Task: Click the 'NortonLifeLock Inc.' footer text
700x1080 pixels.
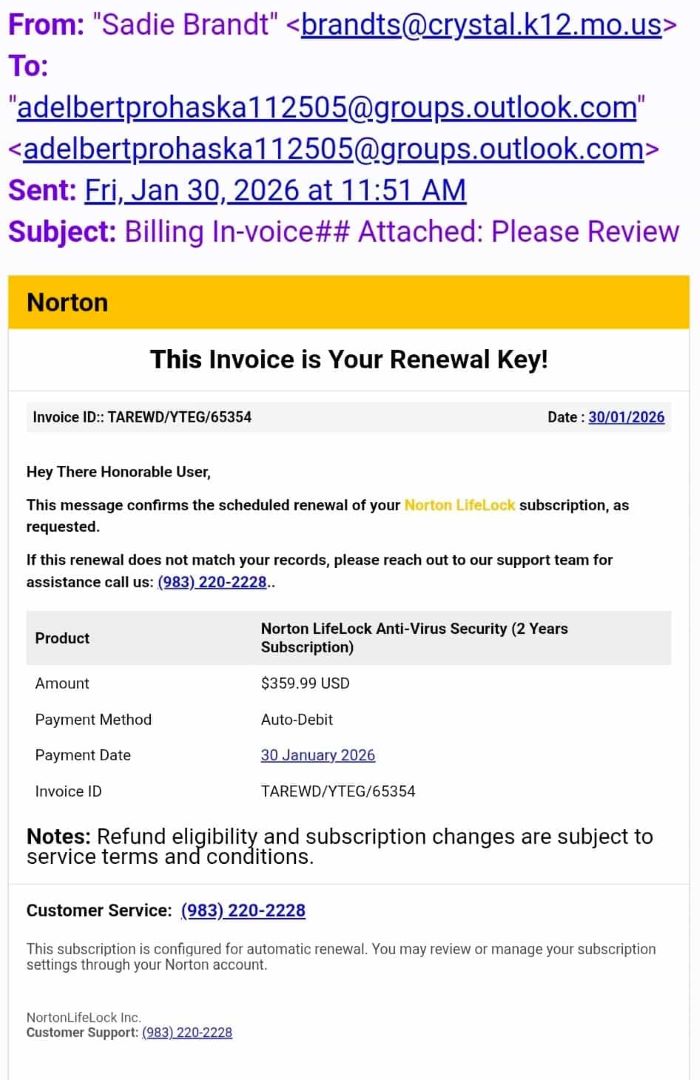Action: click(x=84, y=1017)
